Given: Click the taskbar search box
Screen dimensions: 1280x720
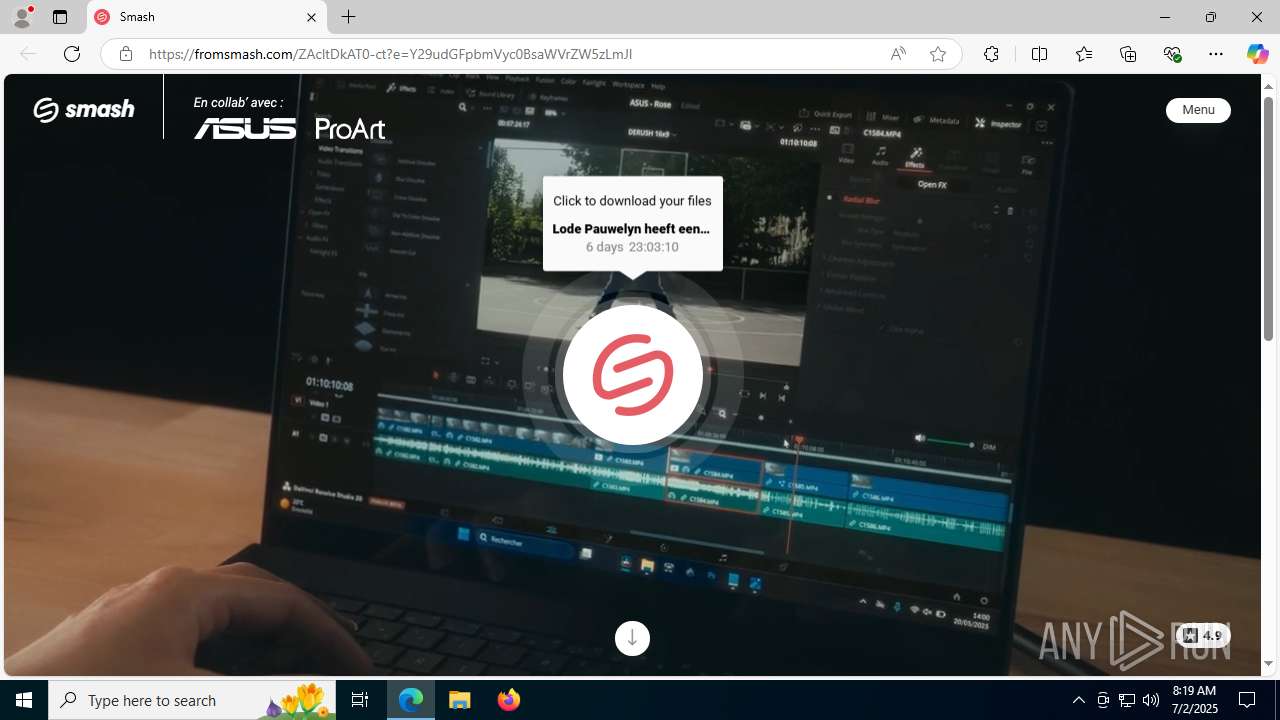Looking at the screenshot, I should pos(192,700).
